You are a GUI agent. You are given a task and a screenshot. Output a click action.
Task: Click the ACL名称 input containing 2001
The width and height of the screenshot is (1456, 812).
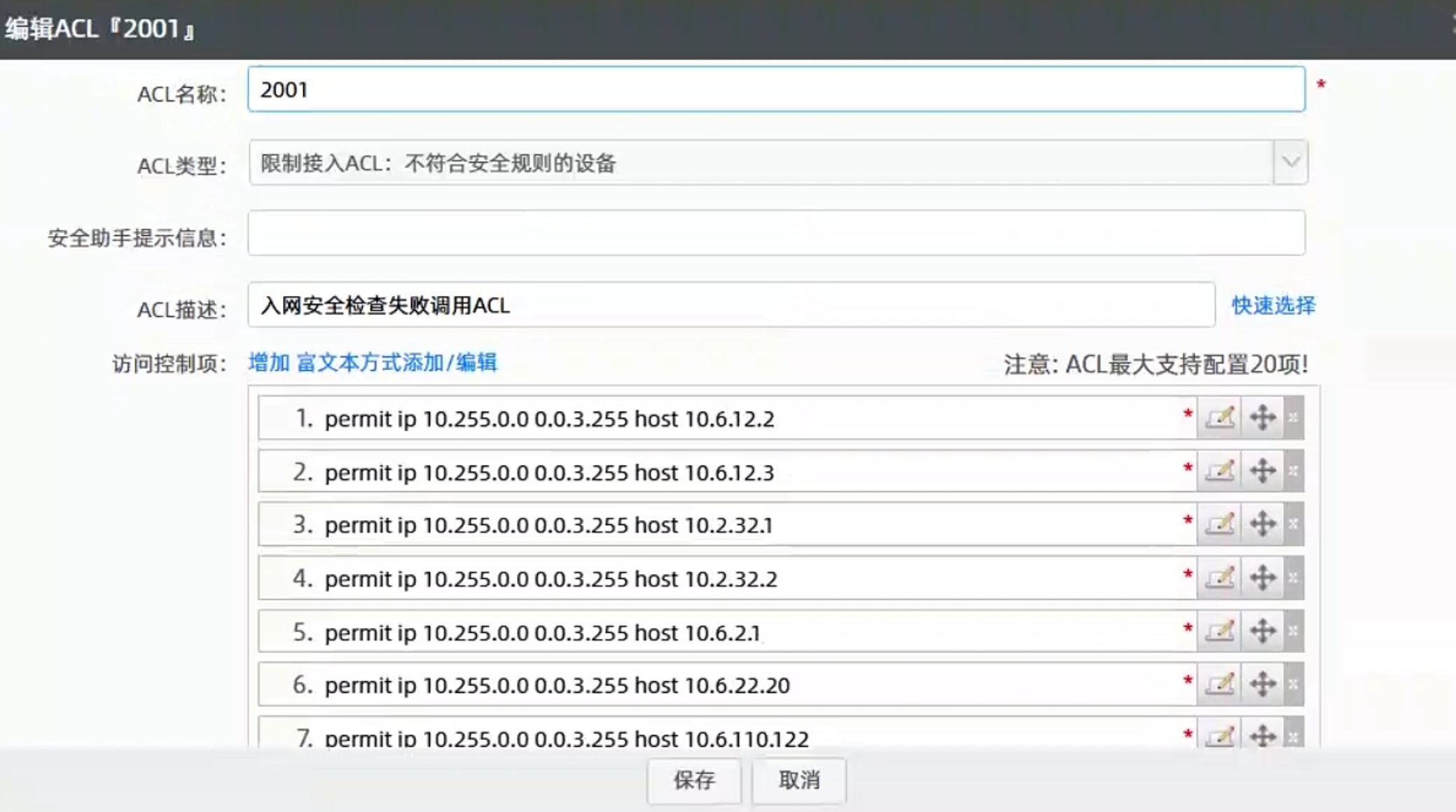(x=775, y=90)
